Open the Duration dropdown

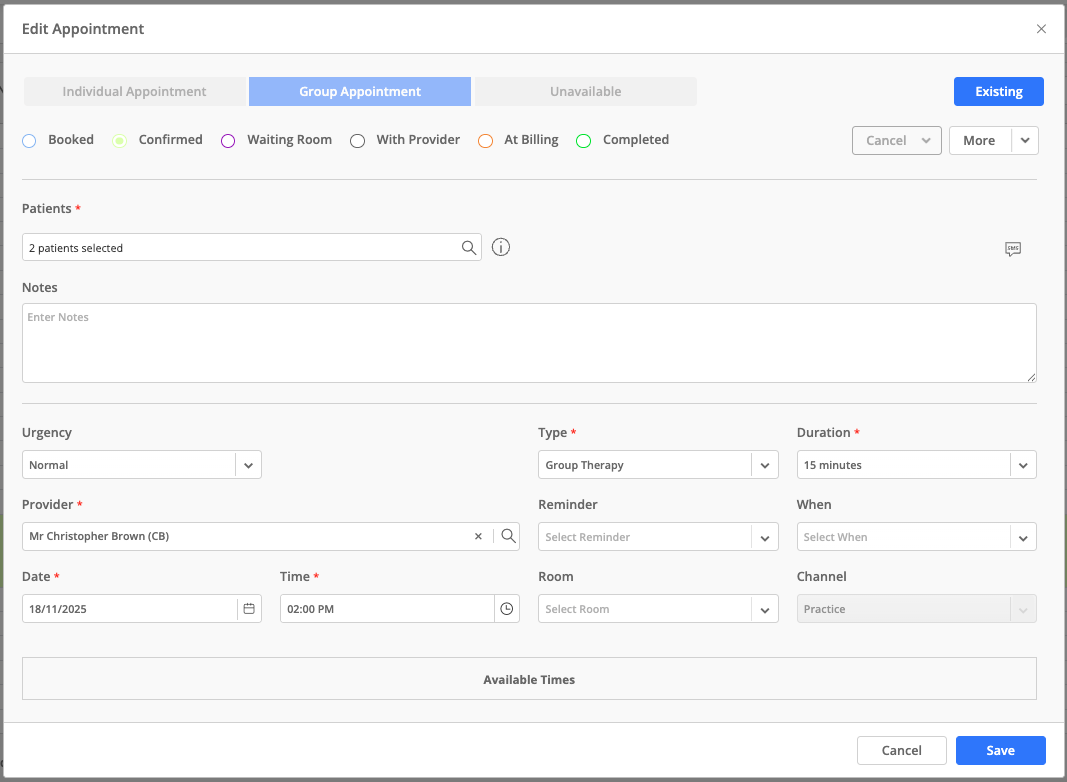pos(1023,465)
